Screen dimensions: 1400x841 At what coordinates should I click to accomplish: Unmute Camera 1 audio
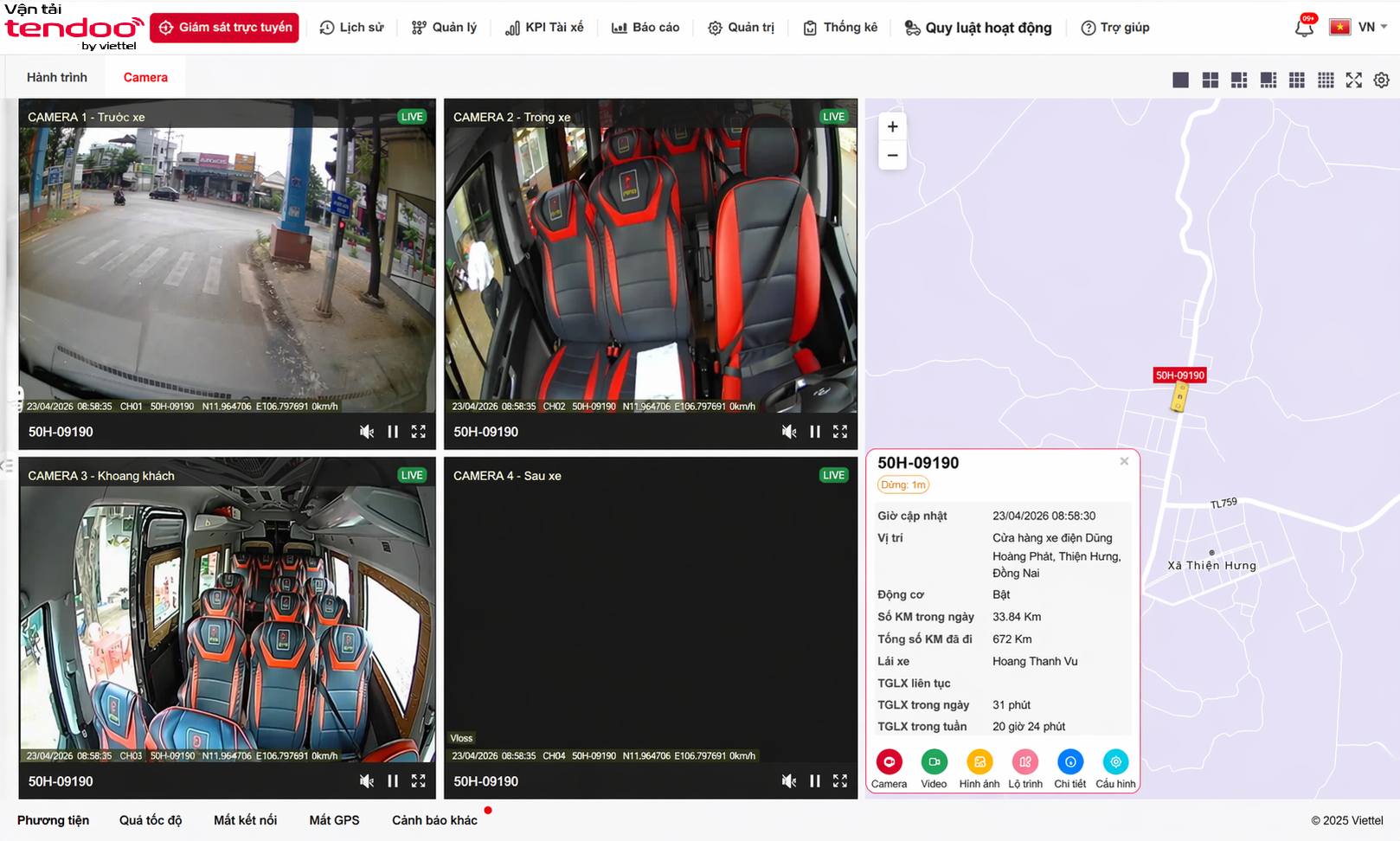[x=367, y=432]
